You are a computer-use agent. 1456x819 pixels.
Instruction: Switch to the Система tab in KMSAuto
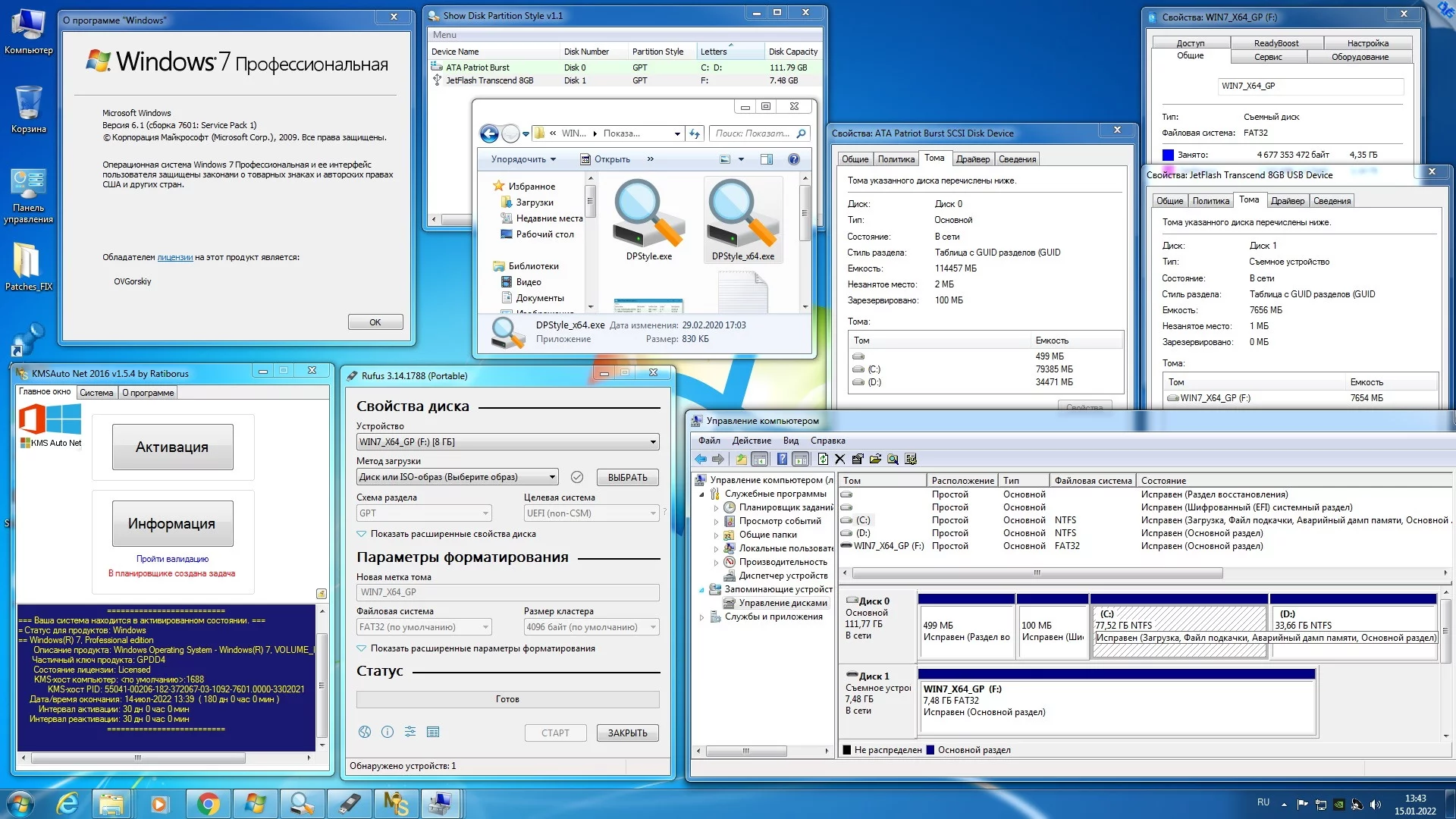click(x=96, y=393)
